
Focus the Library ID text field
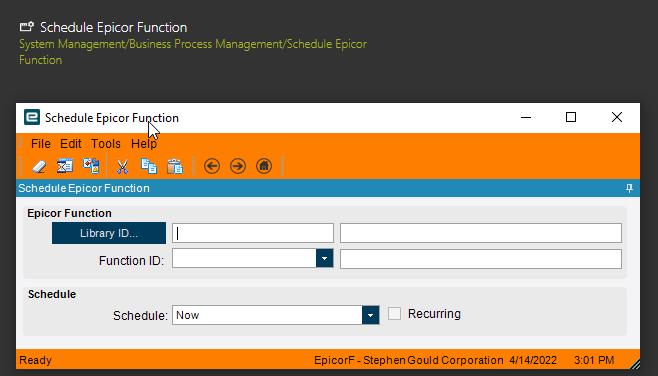tap(253, 233)
